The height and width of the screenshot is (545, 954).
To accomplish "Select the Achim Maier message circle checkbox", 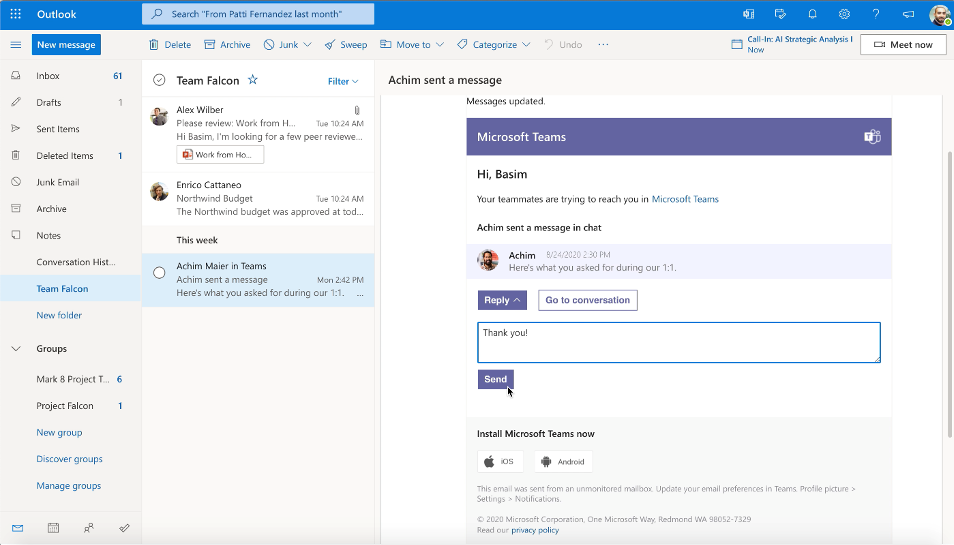I will pos(159,272).
